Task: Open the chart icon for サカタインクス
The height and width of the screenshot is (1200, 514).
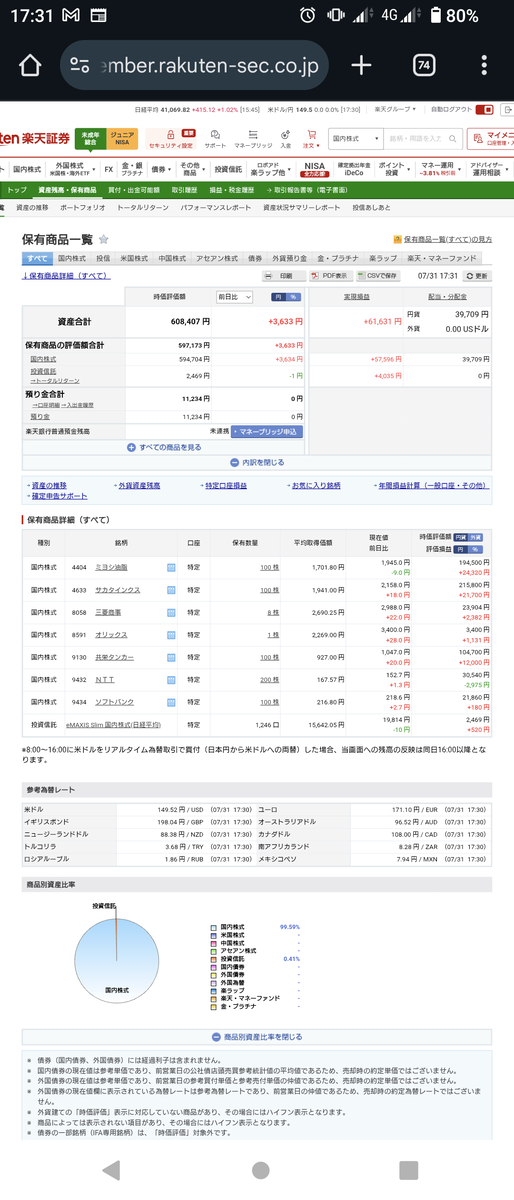Action: (171, 590)
